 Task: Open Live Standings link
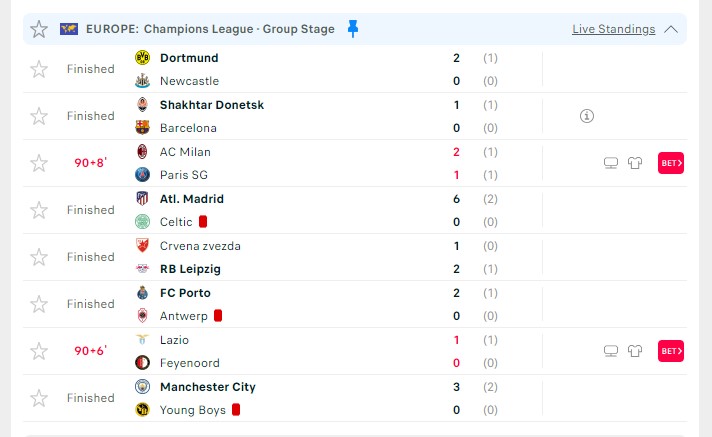click(x=613, y=29)
